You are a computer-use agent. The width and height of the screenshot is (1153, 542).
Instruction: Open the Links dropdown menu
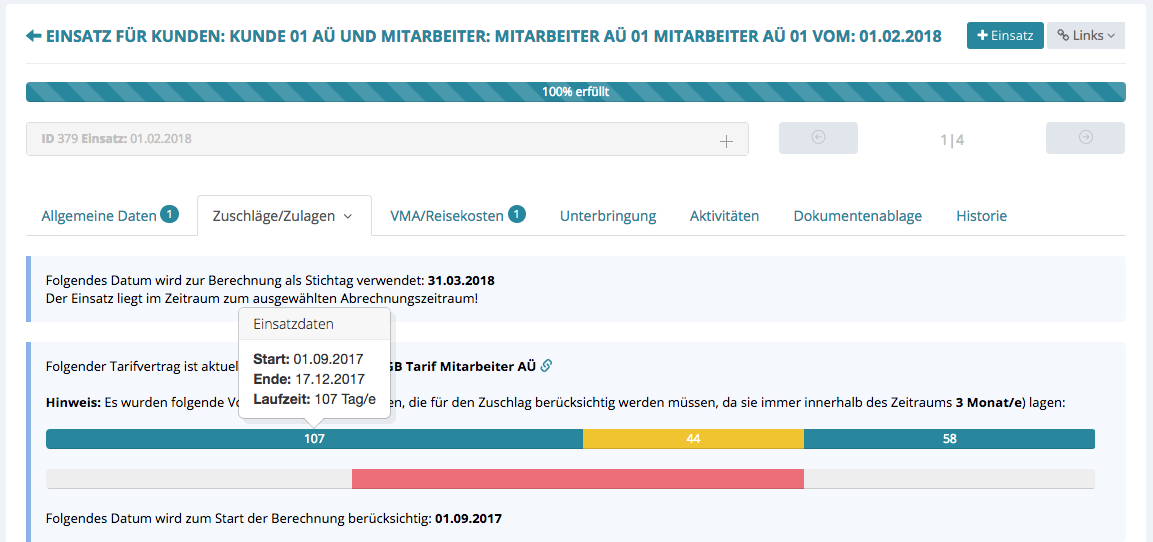pos(1085,35)
